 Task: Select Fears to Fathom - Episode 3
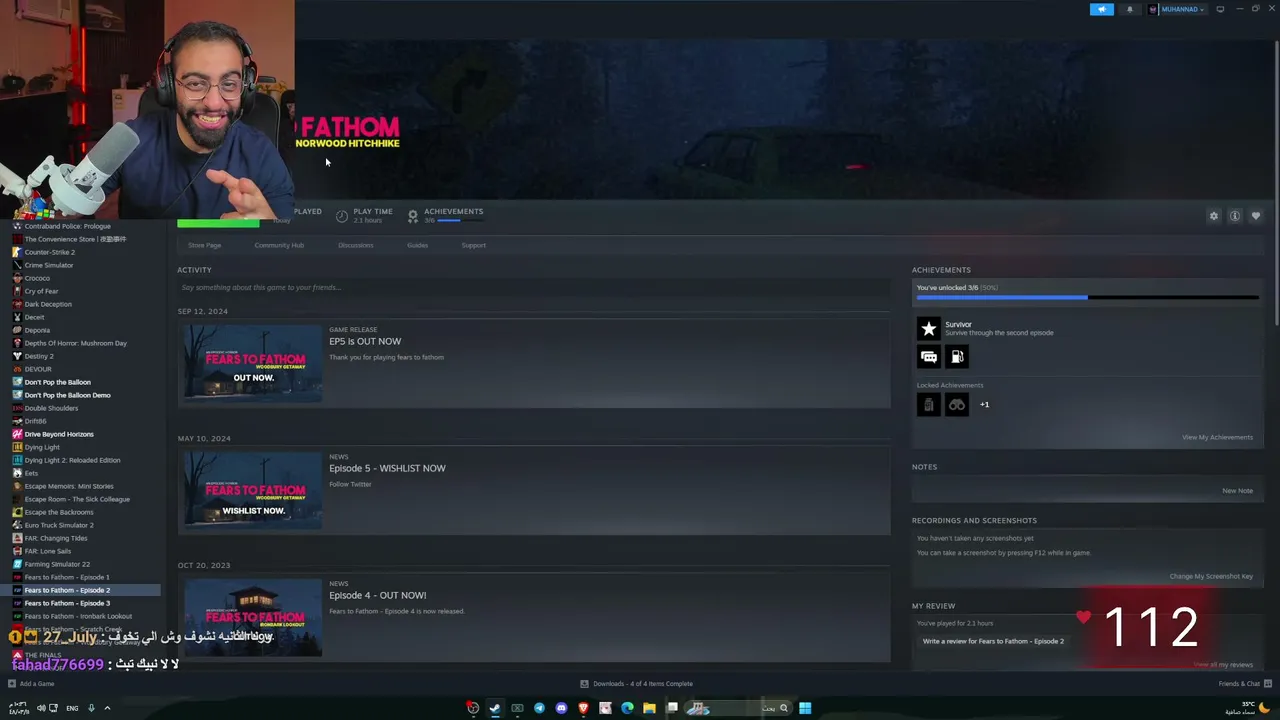67,603
